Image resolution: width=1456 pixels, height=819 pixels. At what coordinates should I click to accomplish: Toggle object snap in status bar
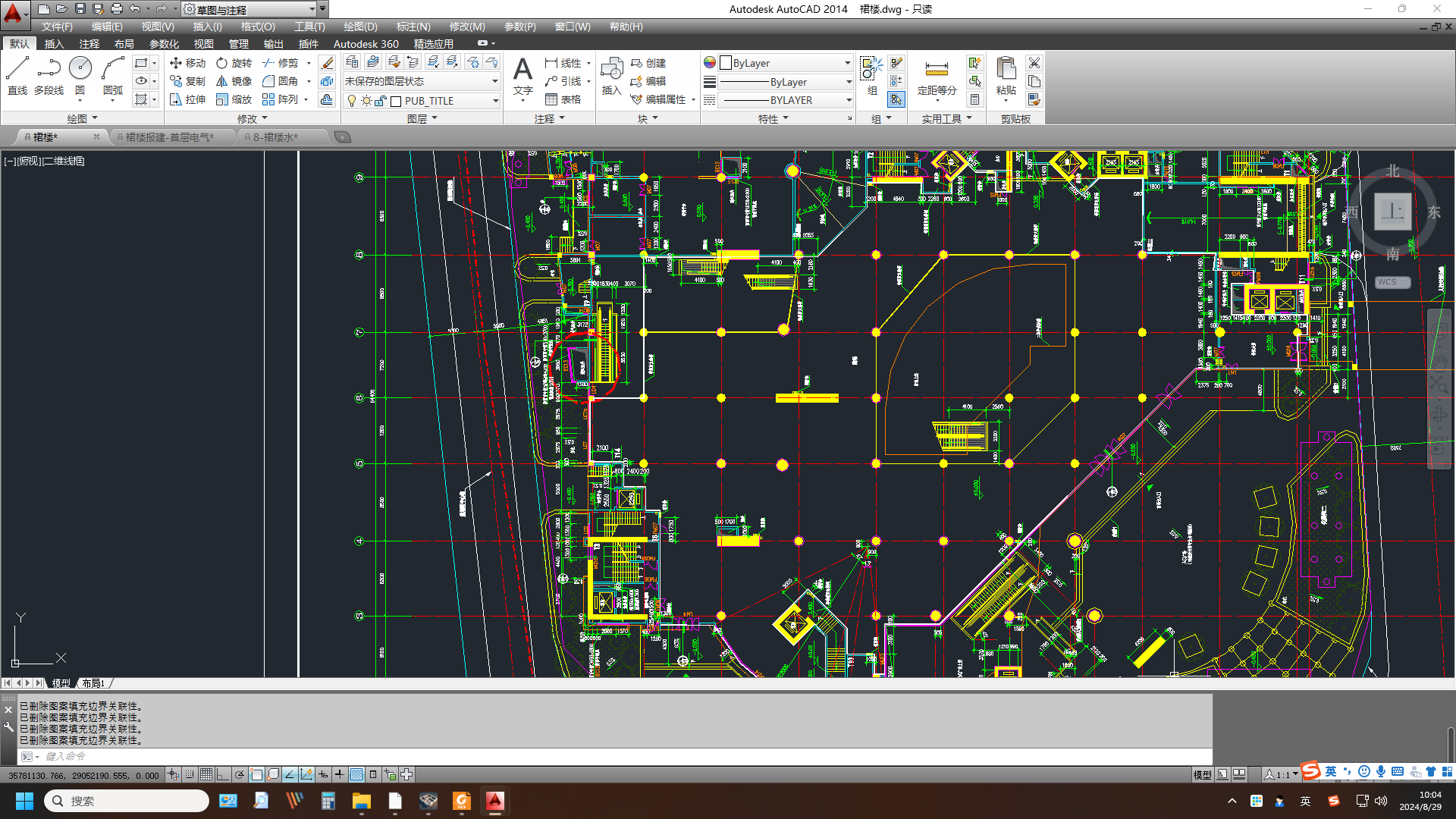256,774
